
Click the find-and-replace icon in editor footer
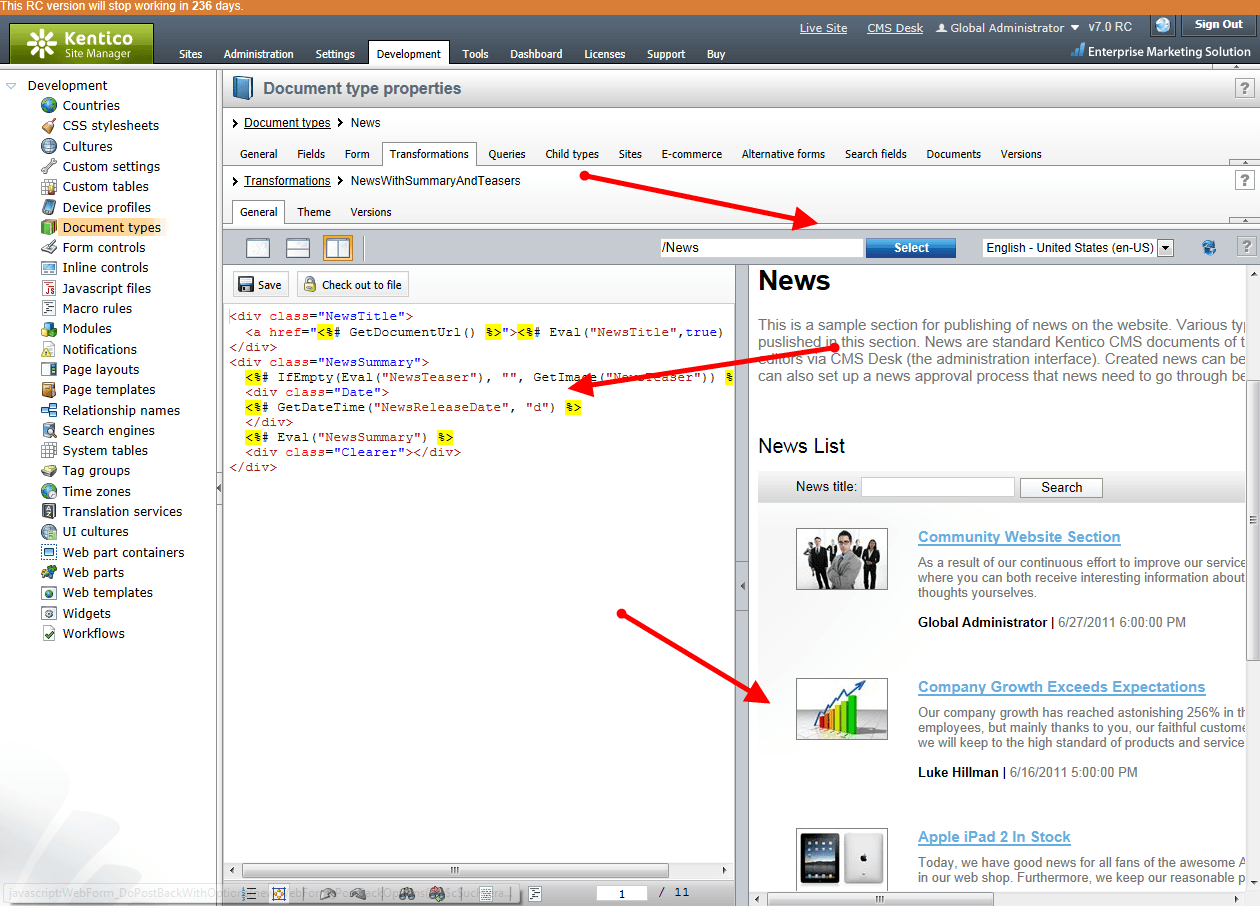coord(437,894)
